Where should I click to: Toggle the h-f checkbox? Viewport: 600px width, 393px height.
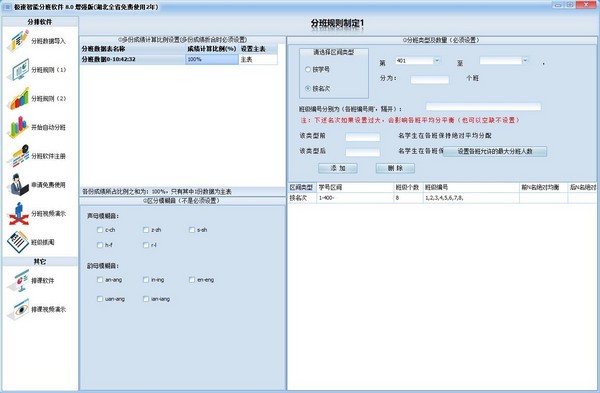pyautogui.click(x=100, y=245)
